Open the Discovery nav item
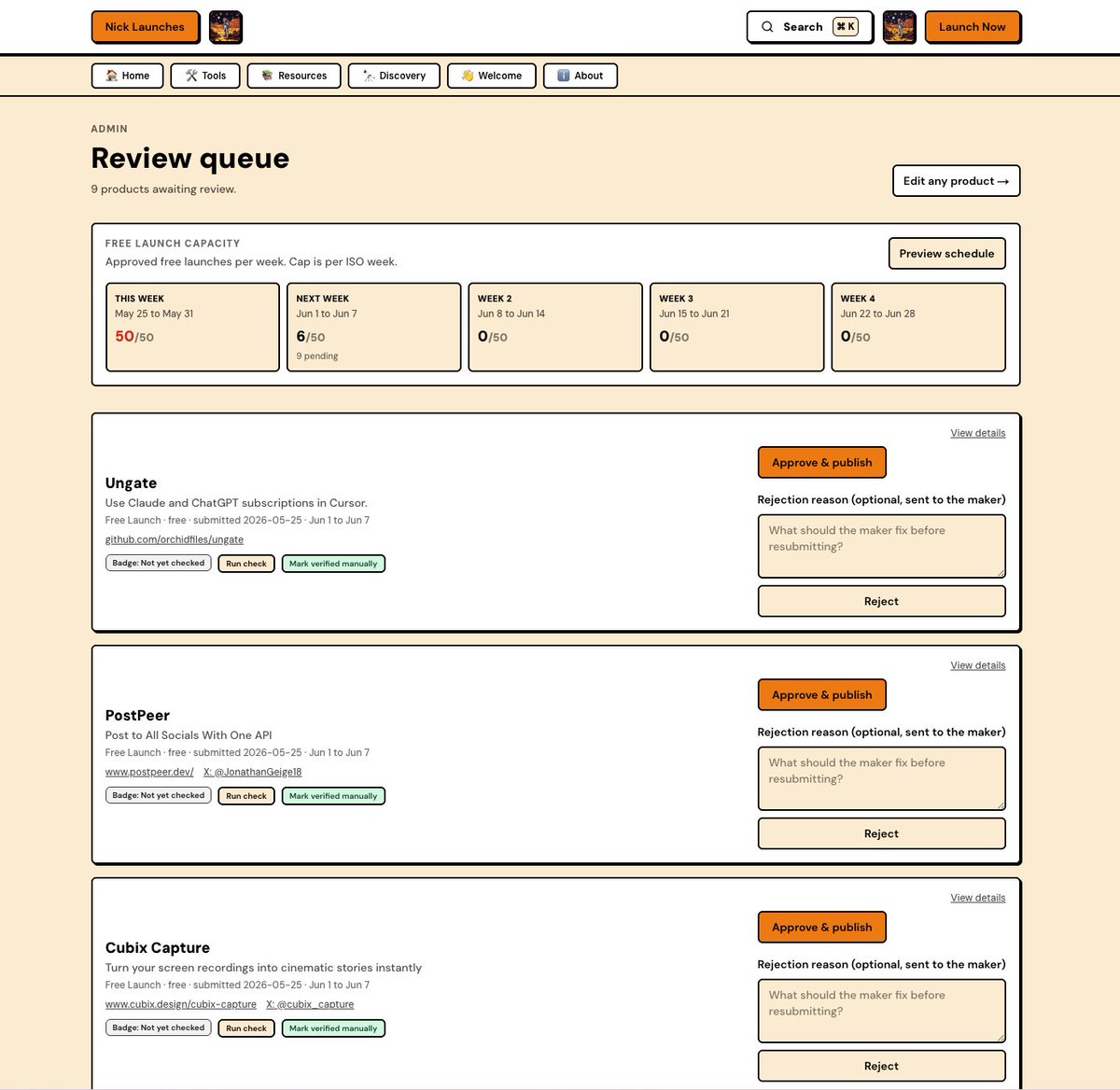Image resolution: width=1120 pixels, height=1090 pixels. click(394, 76)
